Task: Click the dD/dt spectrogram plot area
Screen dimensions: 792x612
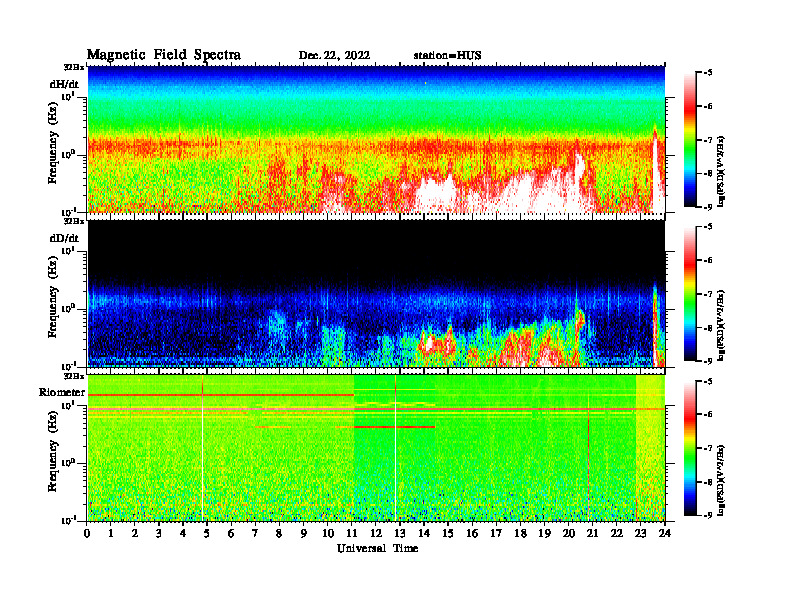Action: (376, 293)
